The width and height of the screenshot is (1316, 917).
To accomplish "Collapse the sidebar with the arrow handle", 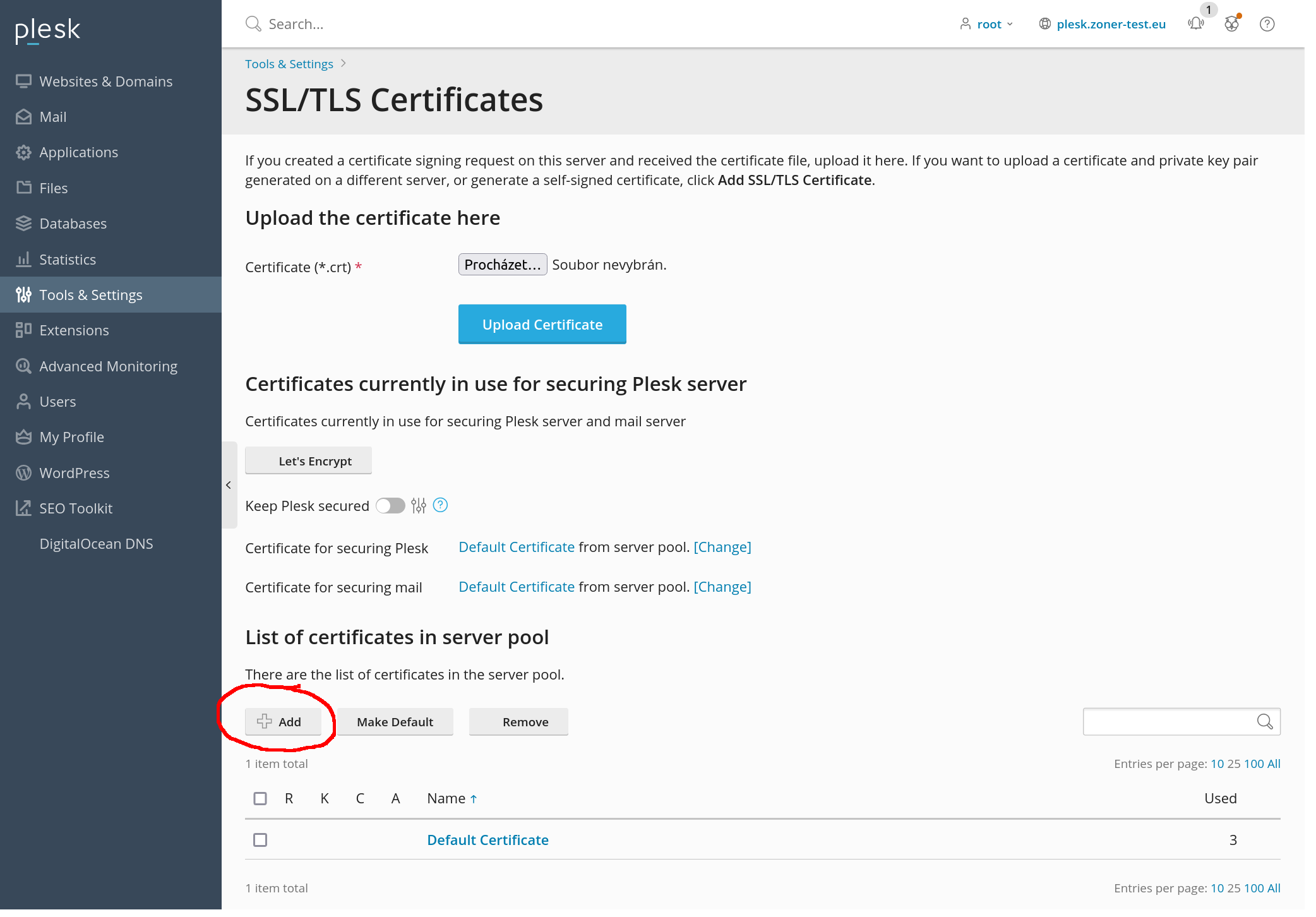I will [x=229, y=485].
